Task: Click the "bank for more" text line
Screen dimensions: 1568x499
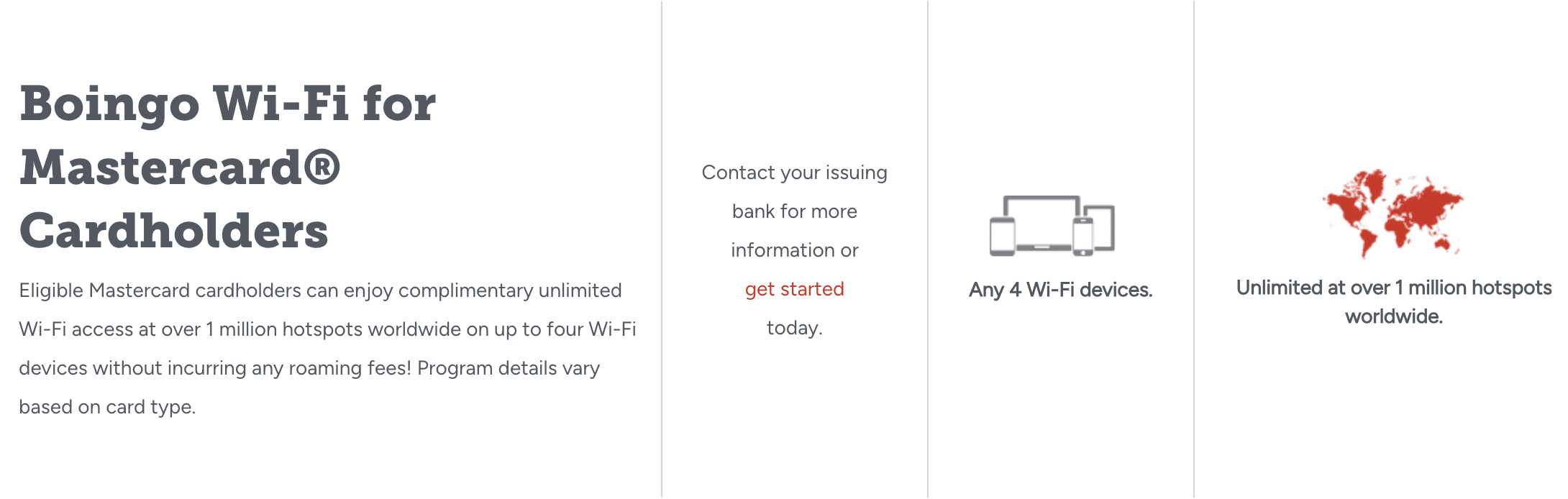Action: [794, 211]
